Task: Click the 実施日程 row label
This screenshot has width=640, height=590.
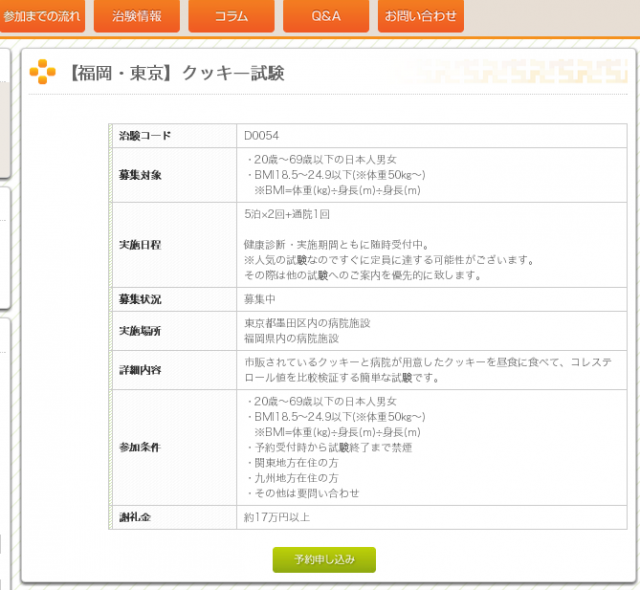Action: pos(140,244)
